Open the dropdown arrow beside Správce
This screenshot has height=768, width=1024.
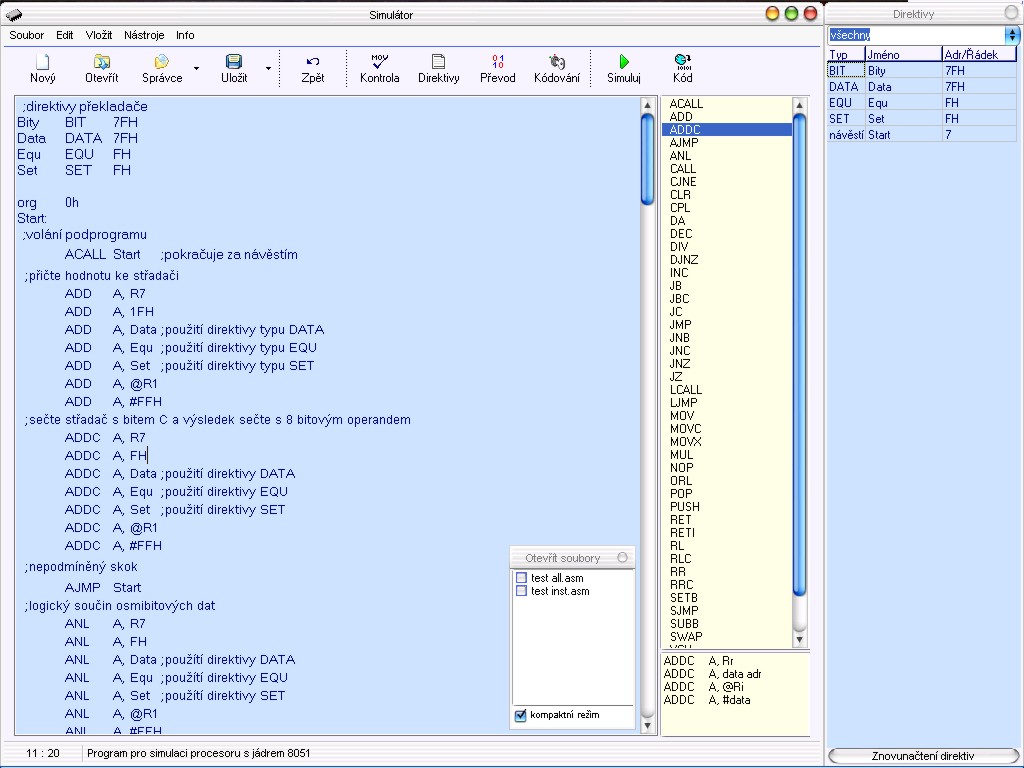pyautogui.click(x=196, y=69)
